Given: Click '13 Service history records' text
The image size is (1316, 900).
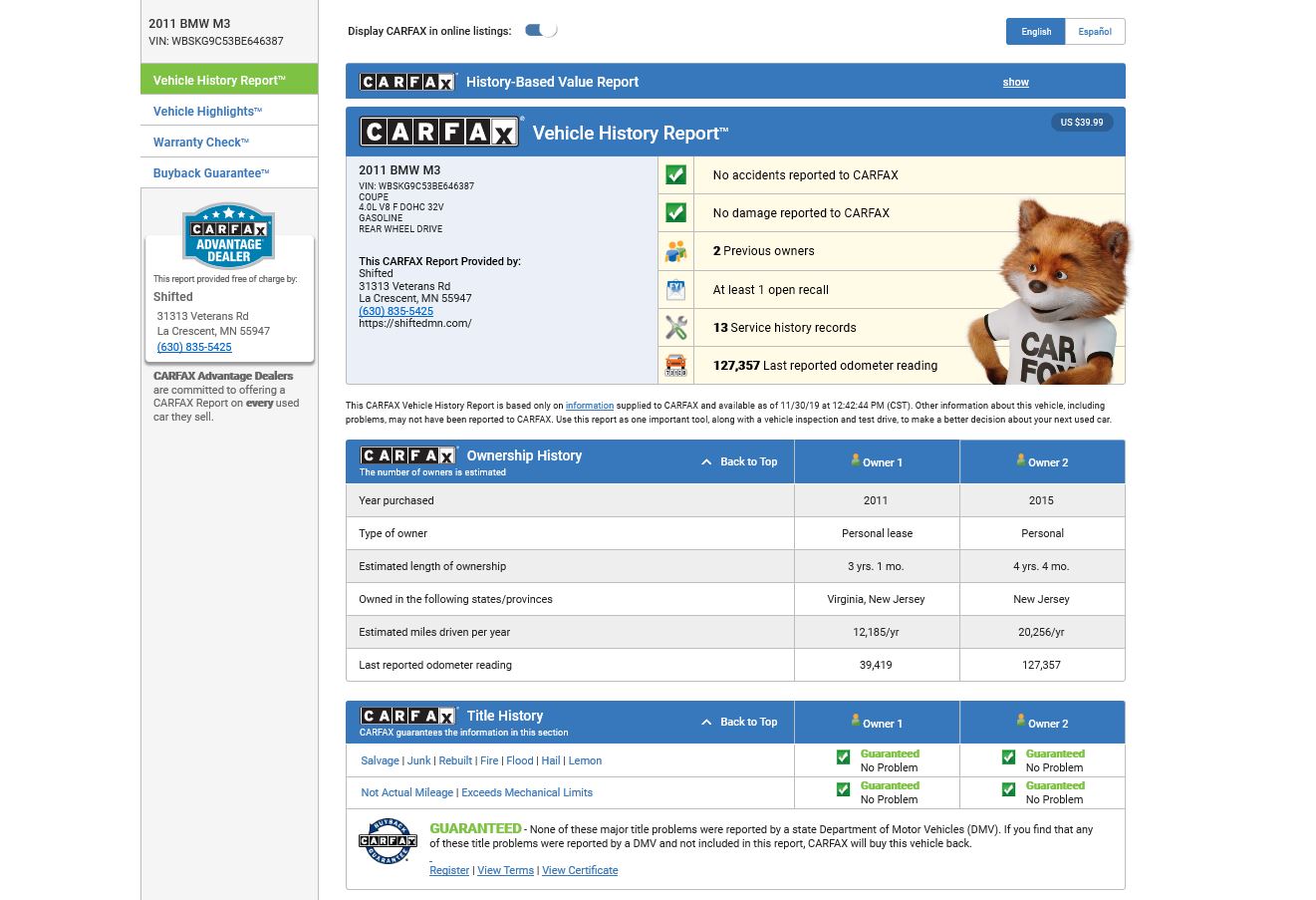Looking at the screenshot, I should pyautogui.click(x=784, y=328).
